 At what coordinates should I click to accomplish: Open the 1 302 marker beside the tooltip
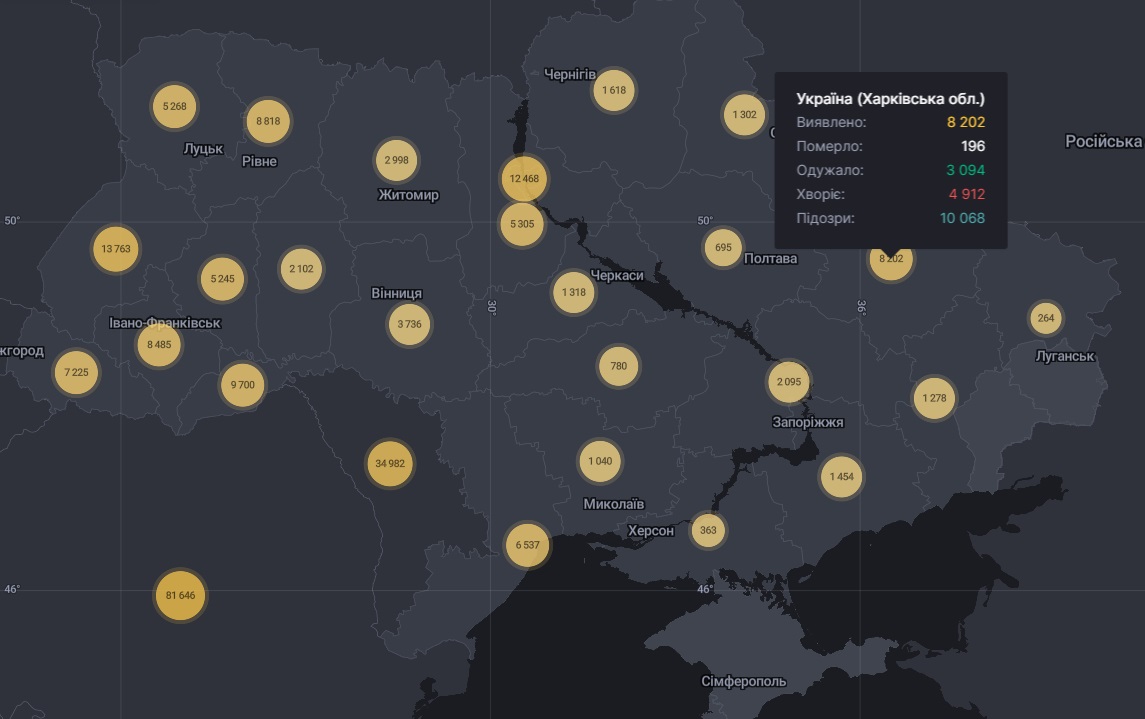tap(744, 115)
